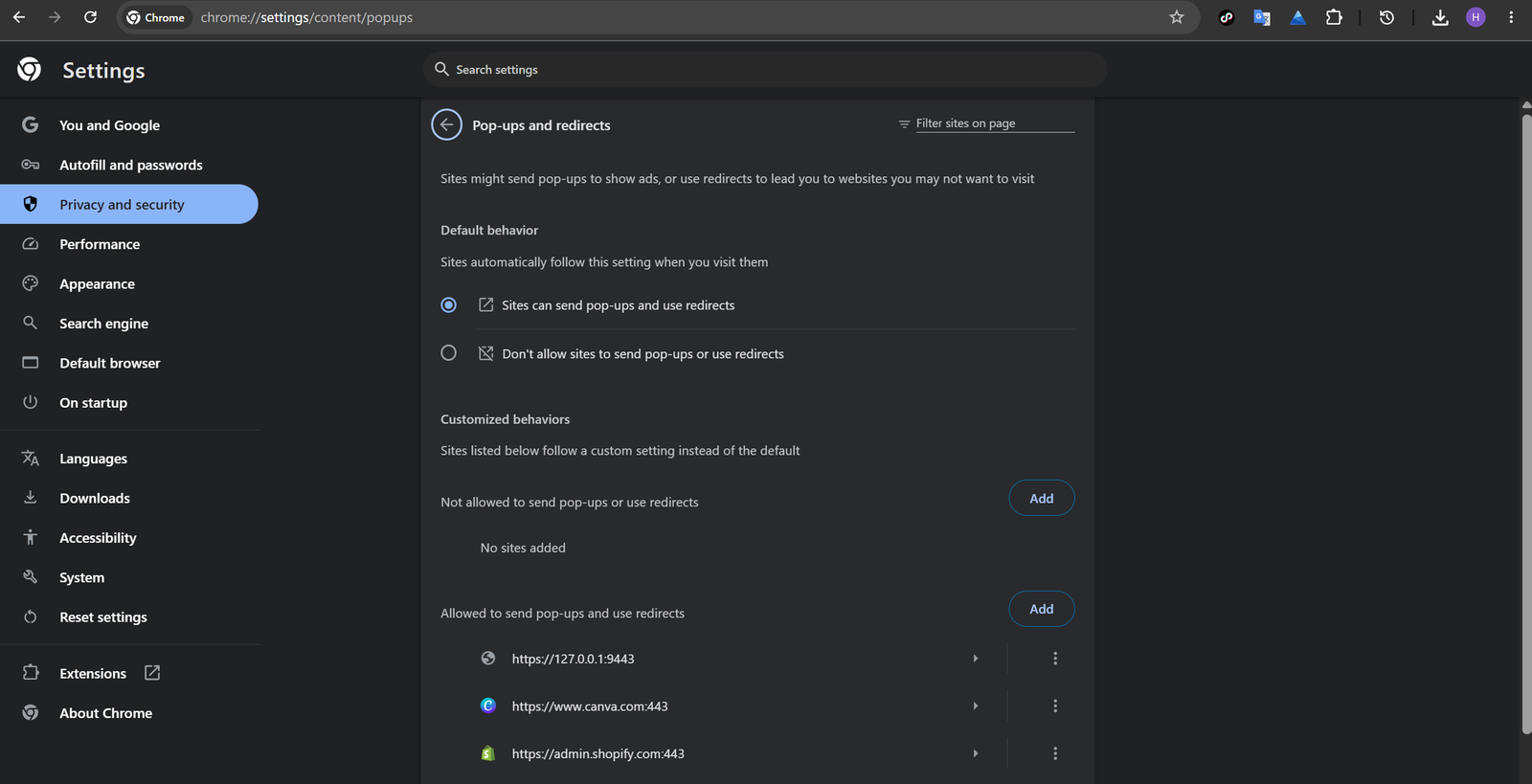This screenshot has width=1532, height=784.
Task: Click the address bar URL
Action: 306,17
